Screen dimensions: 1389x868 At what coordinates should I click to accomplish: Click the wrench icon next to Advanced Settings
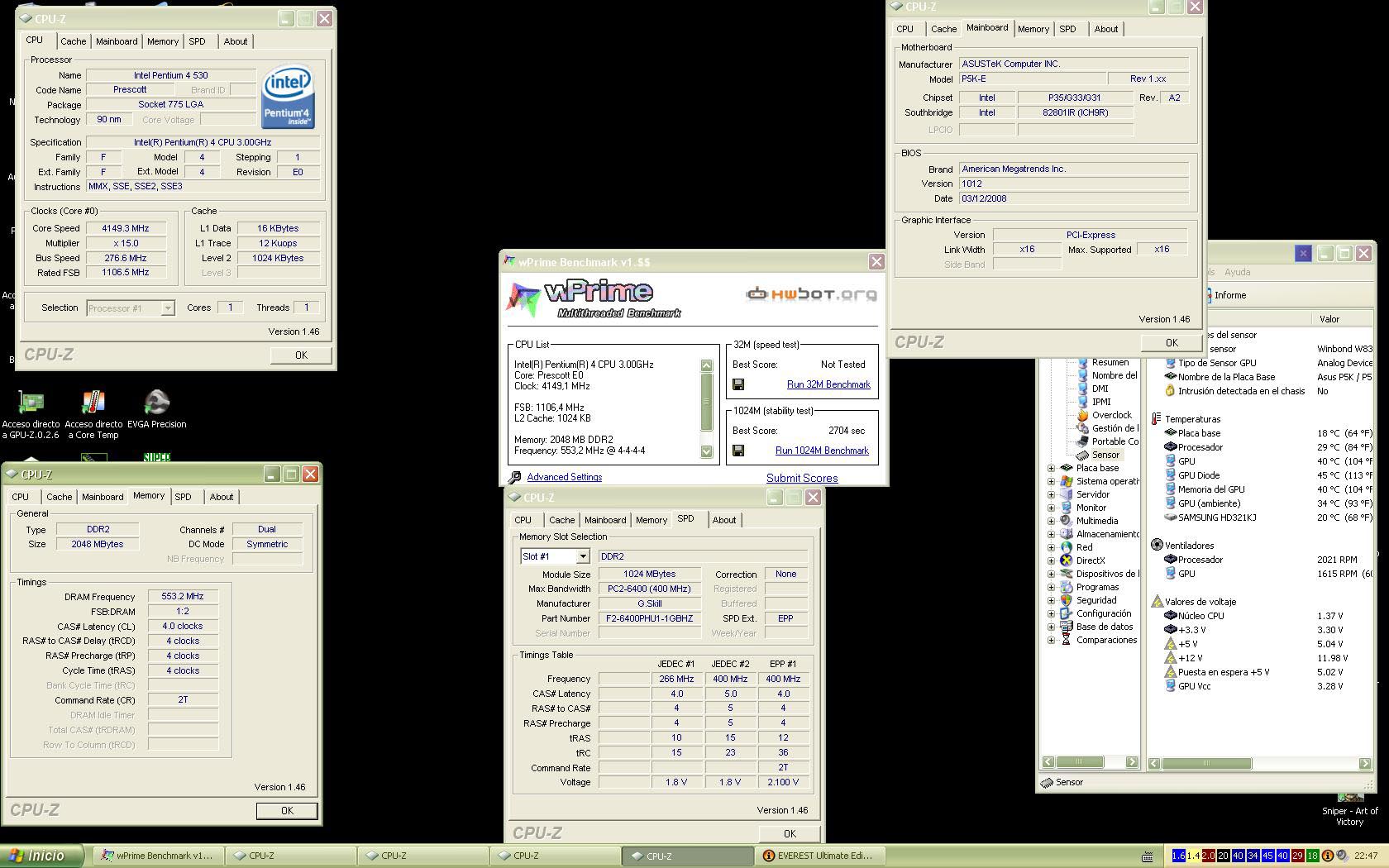coord(515,477)
